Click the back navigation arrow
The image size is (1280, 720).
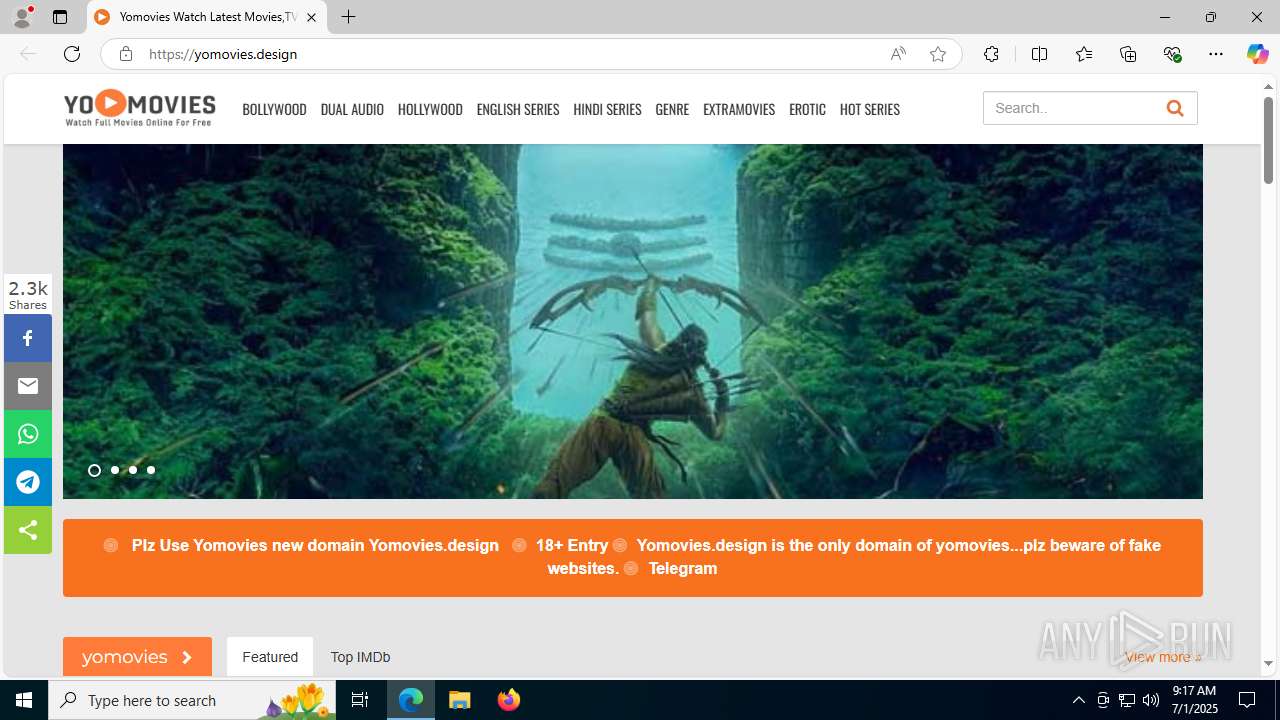[28, 54]
